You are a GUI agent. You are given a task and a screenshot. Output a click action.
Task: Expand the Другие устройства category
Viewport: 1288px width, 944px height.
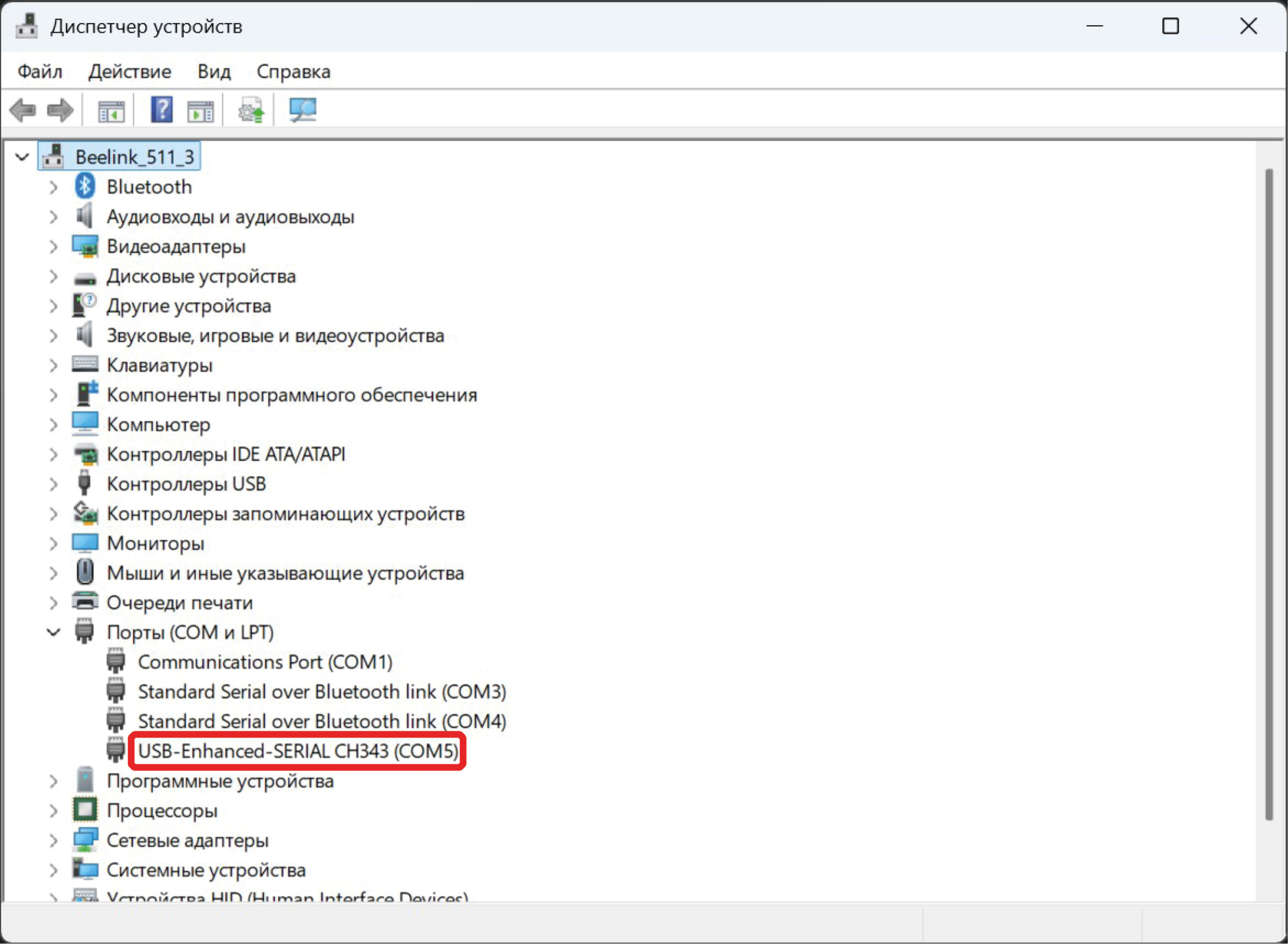point(54,306)
